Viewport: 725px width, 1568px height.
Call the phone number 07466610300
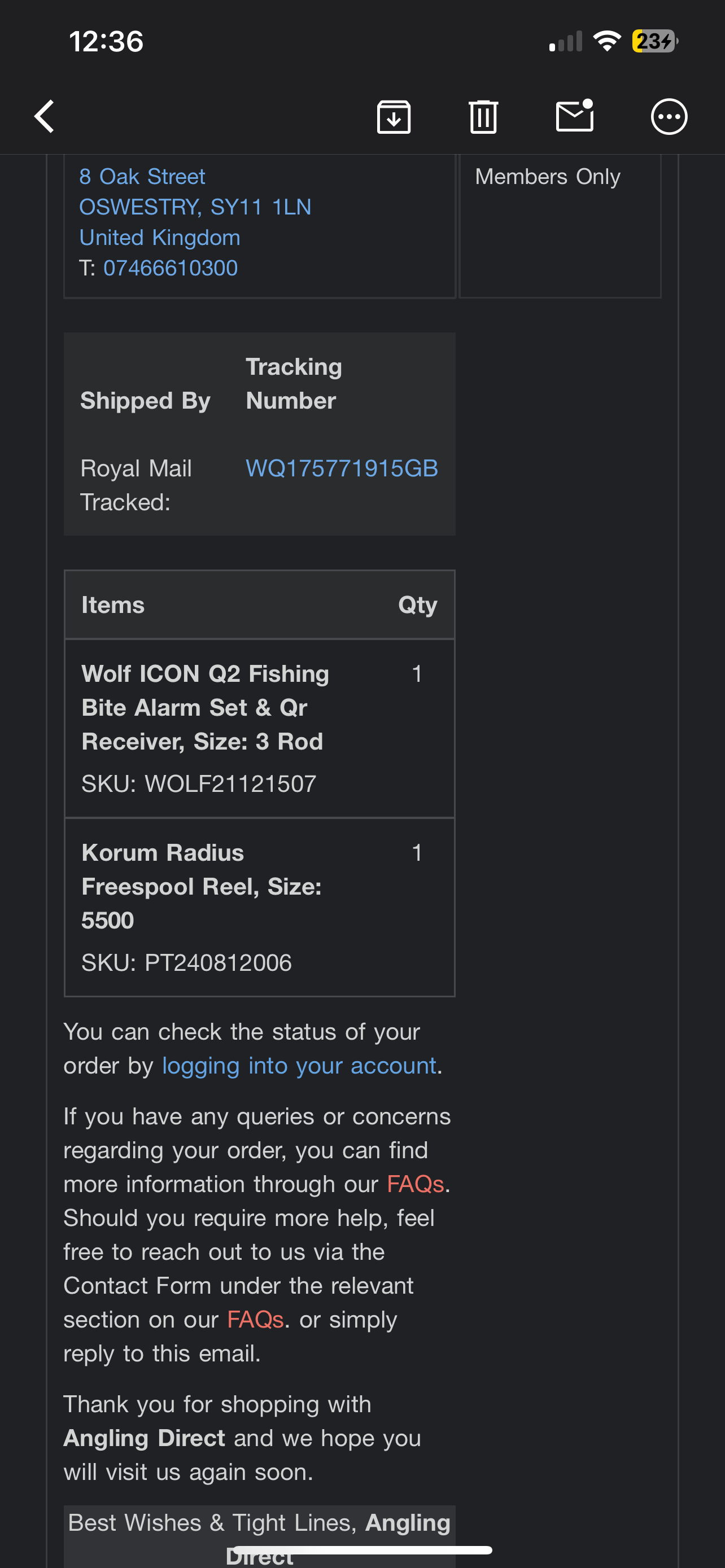click(169, 268)
